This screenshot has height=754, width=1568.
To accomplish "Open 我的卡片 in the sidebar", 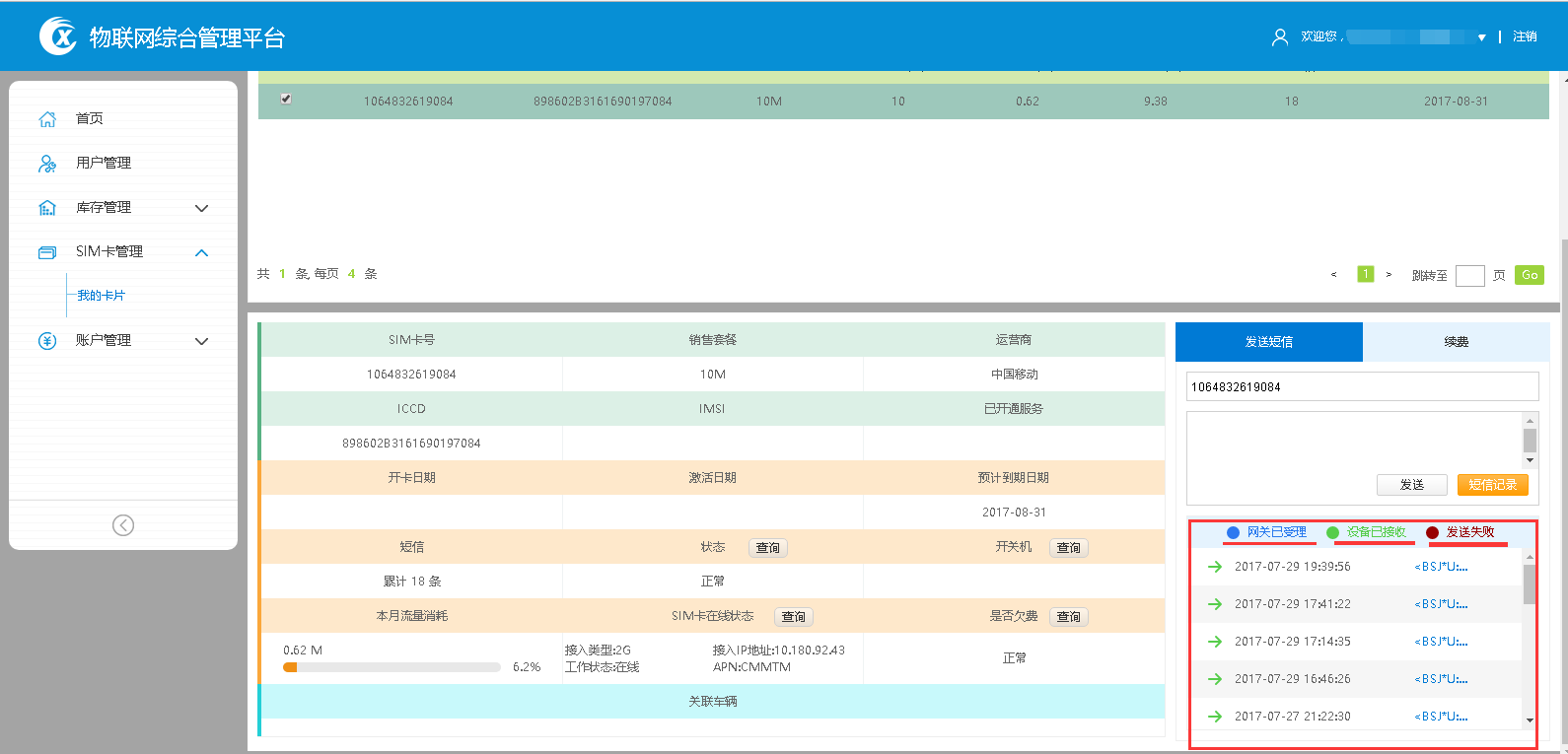I will (102, 296).
